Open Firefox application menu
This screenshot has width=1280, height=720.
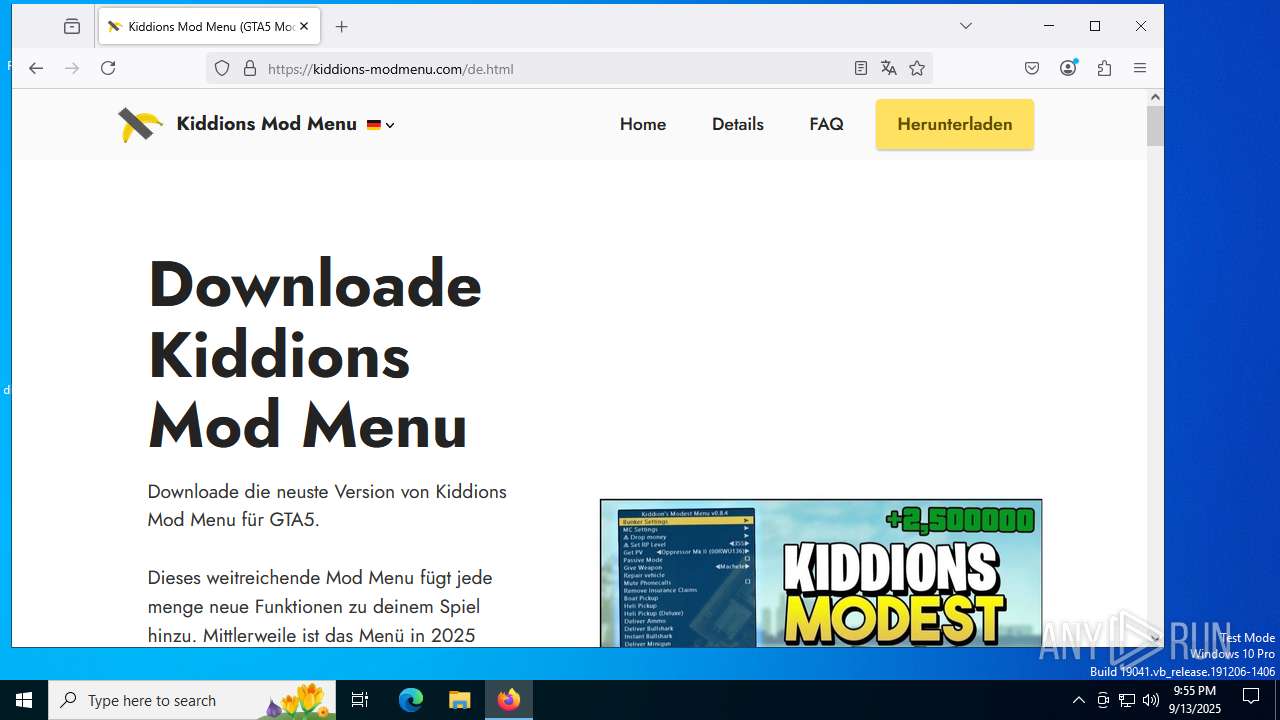[1140, 68]
